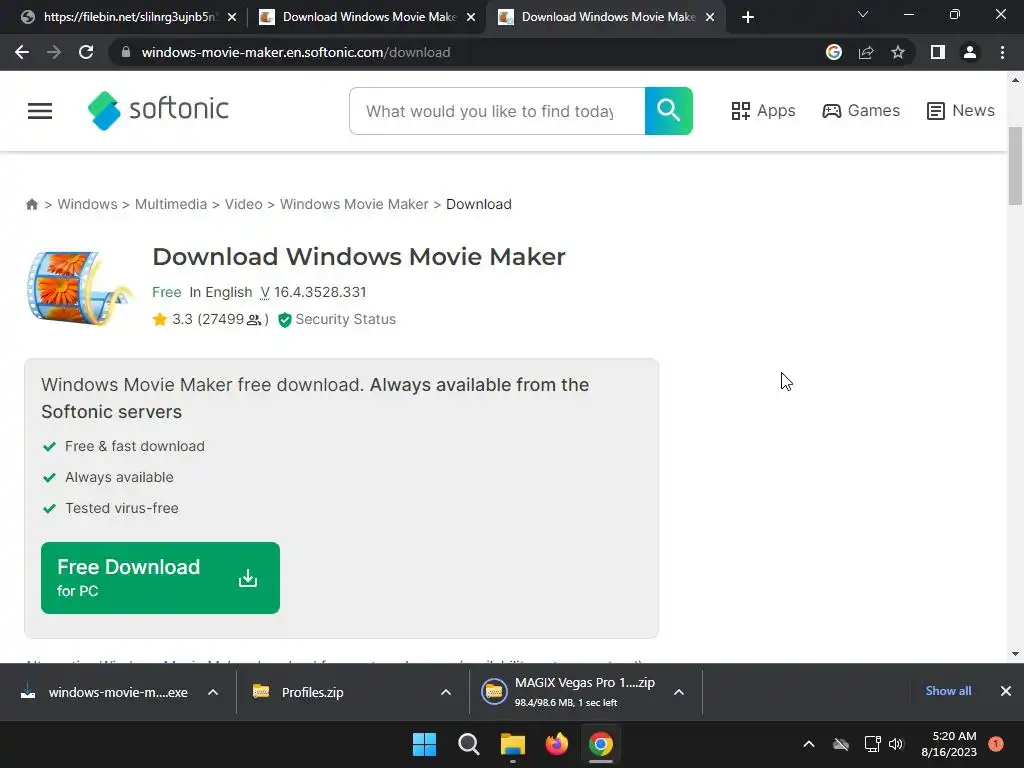This screenshot has width=1024, height=768.
Task: Click the Windows Movie Maker app thumbnail
Action: tap(78, 287)
